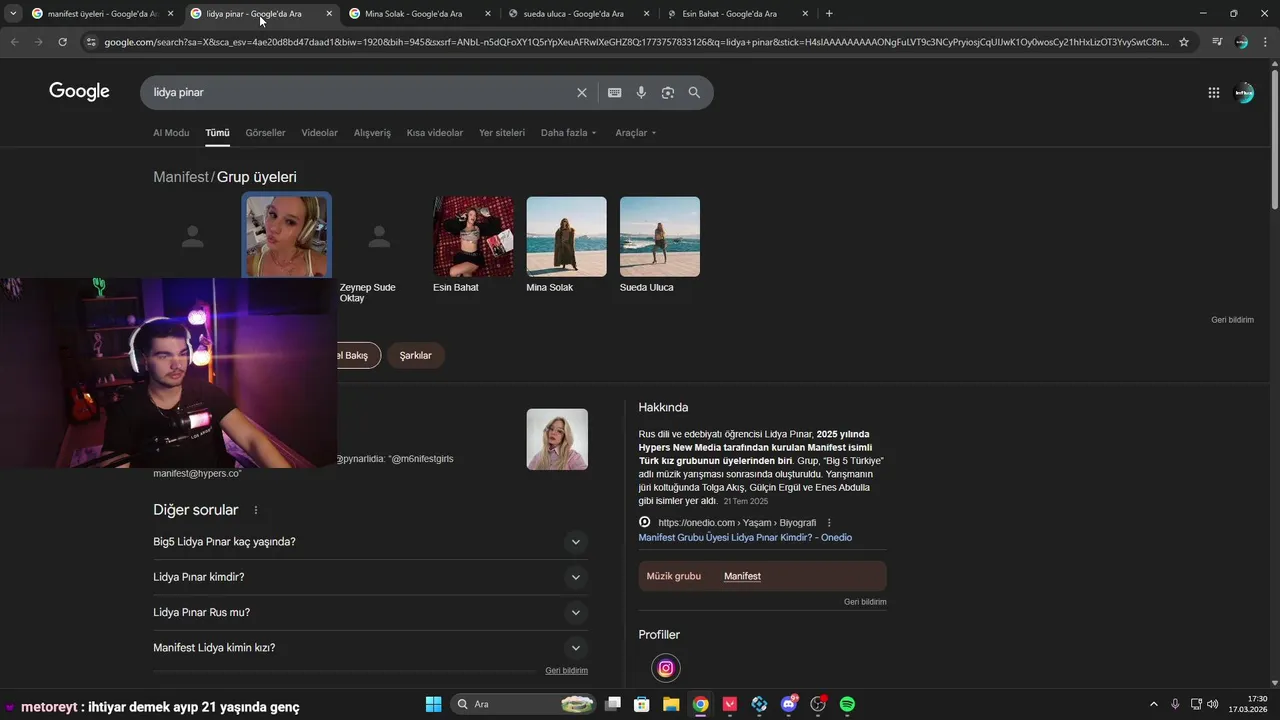Open the Manifest music group link
This screenshot has height=720, width=1280.
pos(742,576)
